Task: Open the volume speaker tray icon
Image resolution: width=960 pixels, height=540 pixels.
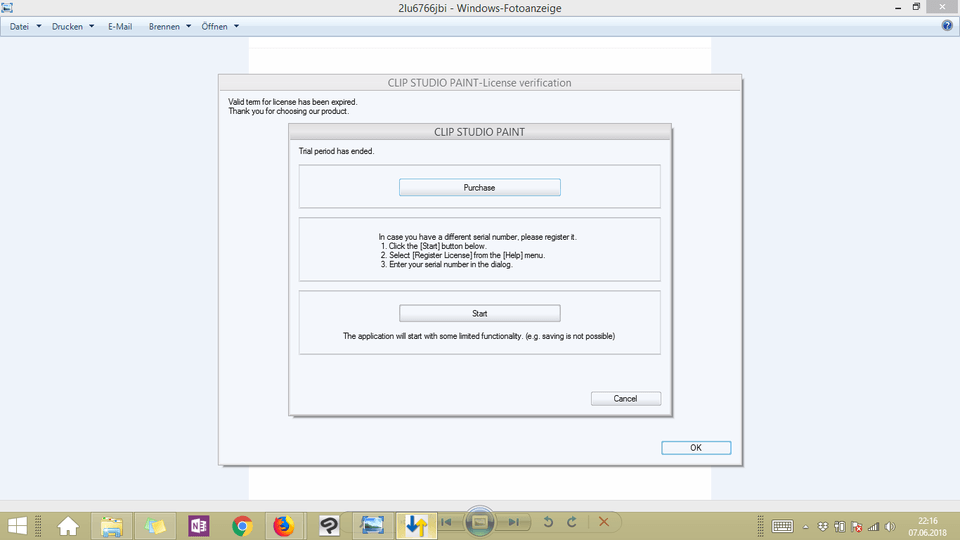Action: coord(889,526)
